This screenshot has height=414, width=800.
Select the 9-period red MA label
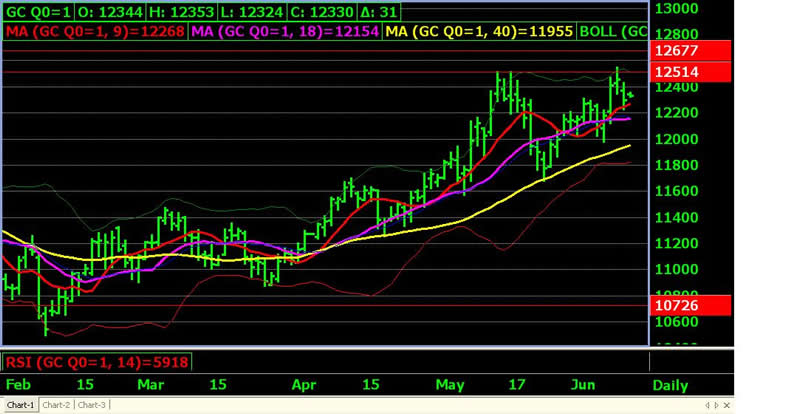tap(95, 32)
